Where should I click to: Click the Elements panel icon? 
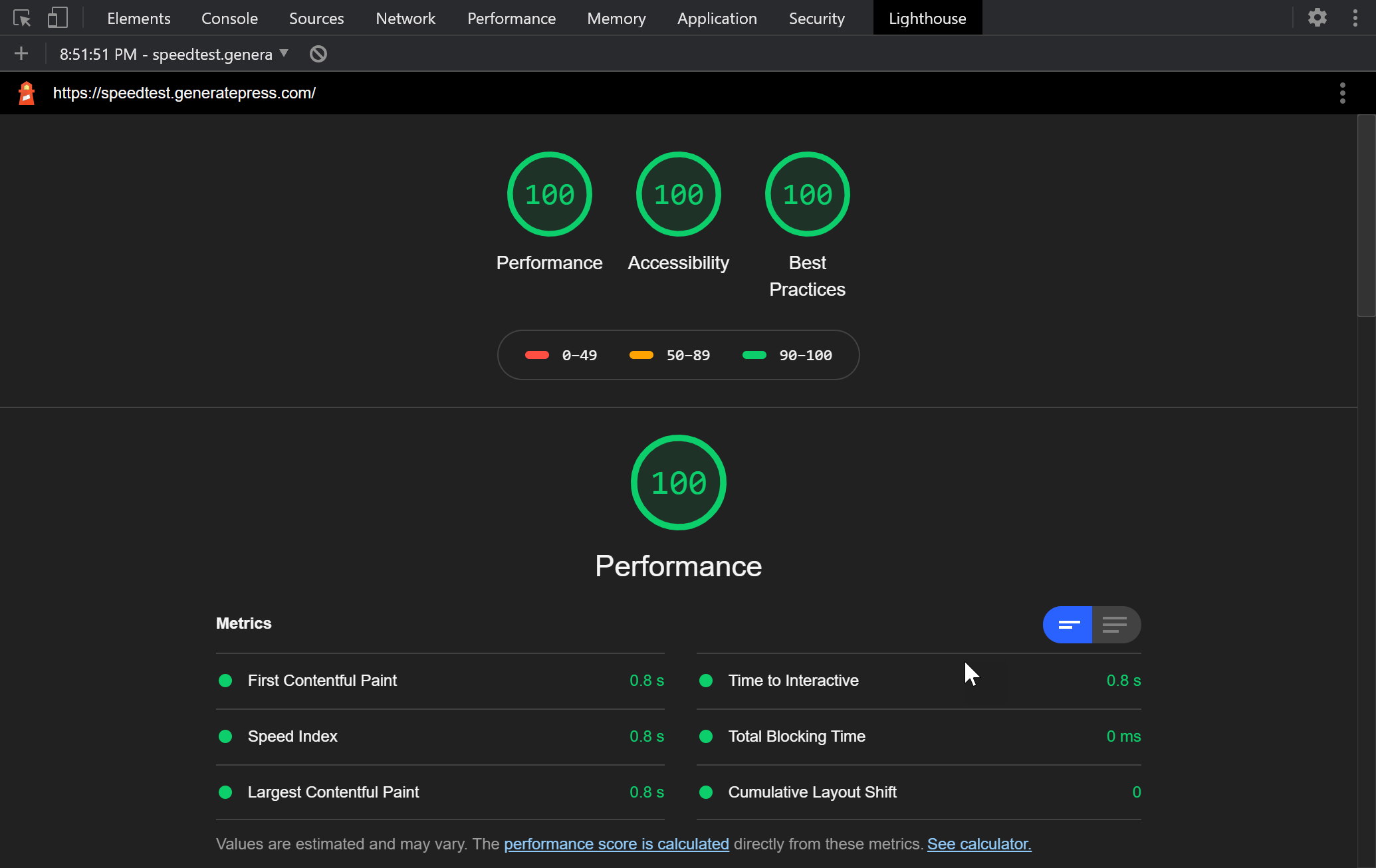(139, 17)
